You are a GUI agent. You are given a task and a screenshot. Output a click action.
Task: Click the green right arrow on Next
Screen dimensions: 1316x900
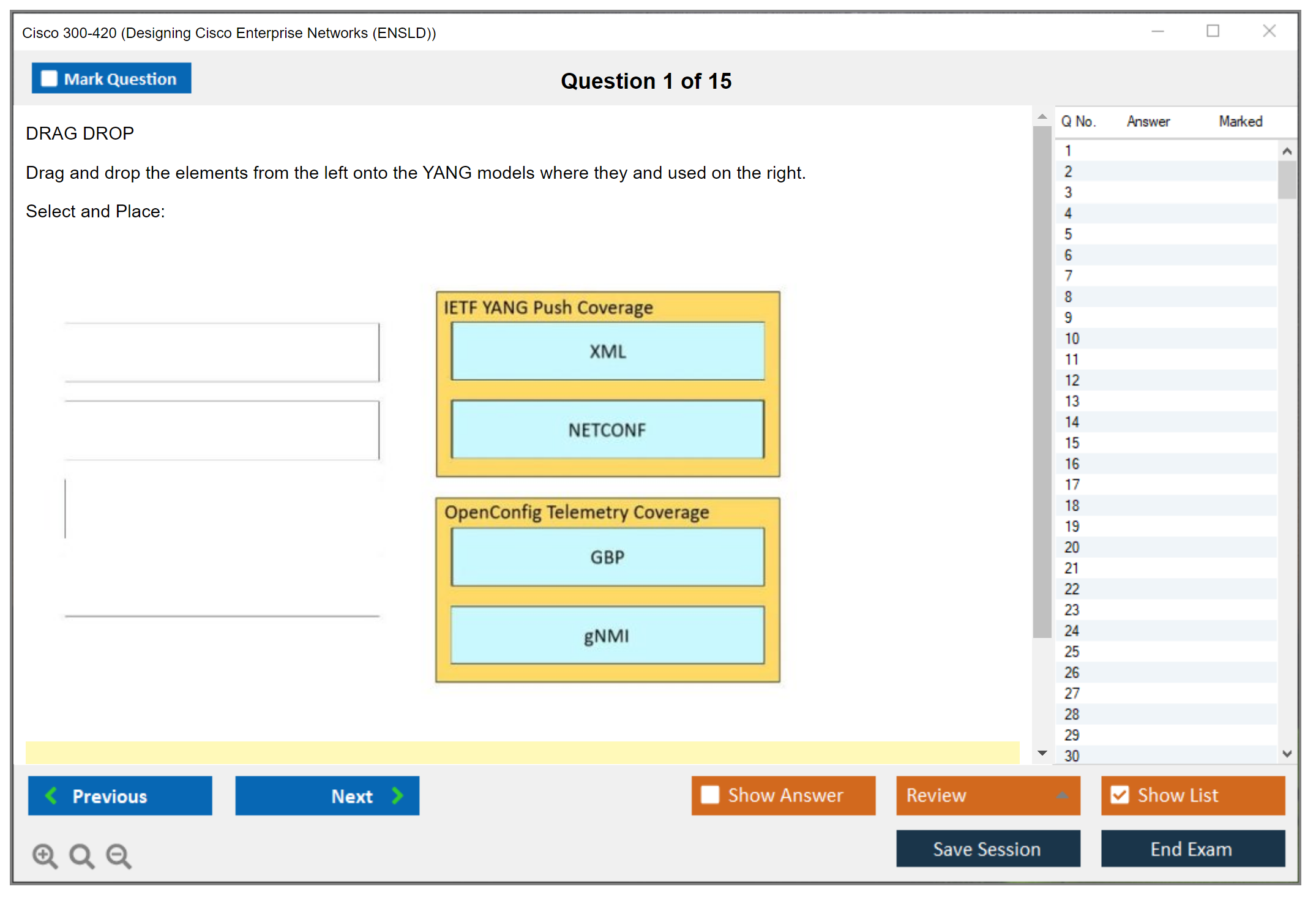[398, 795]
